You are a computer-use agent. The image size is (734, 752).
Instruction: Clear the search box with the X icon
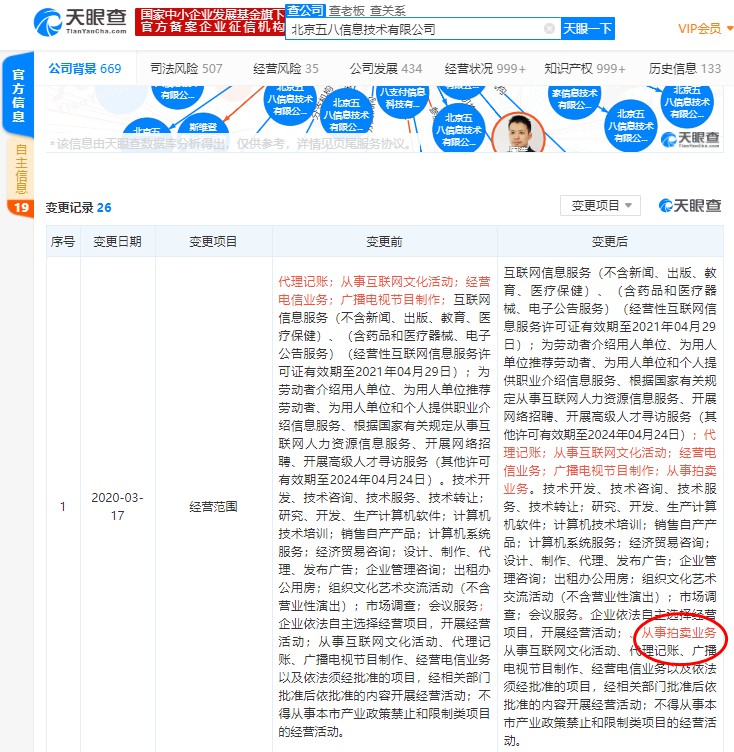point(549,29)
